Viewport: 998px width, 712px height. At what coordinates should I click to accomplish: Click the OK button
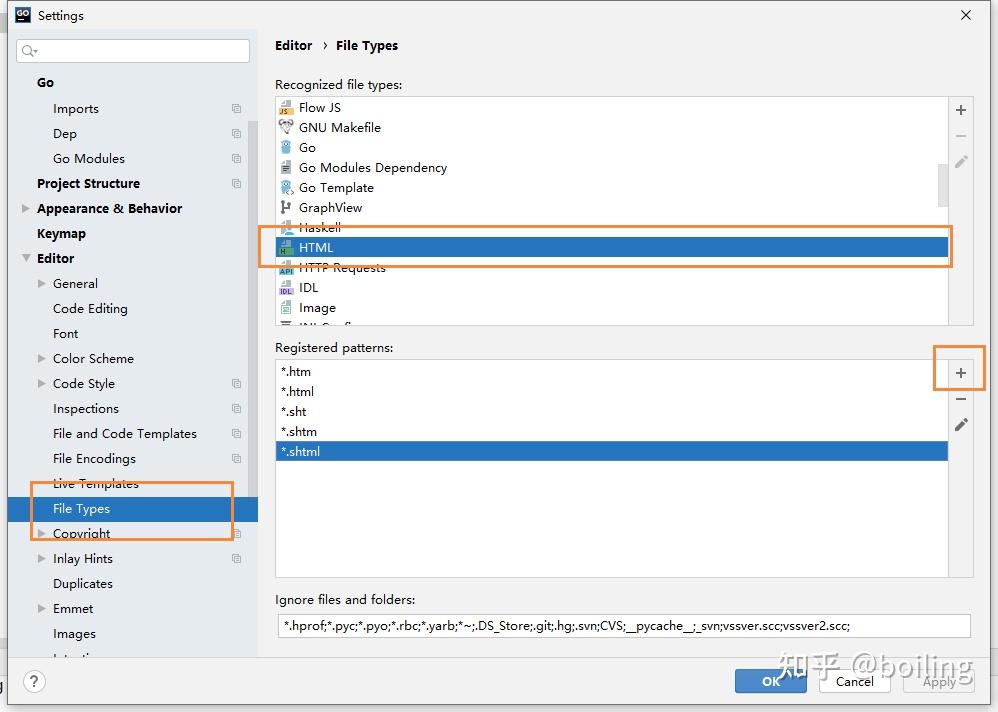coord(770,681)
